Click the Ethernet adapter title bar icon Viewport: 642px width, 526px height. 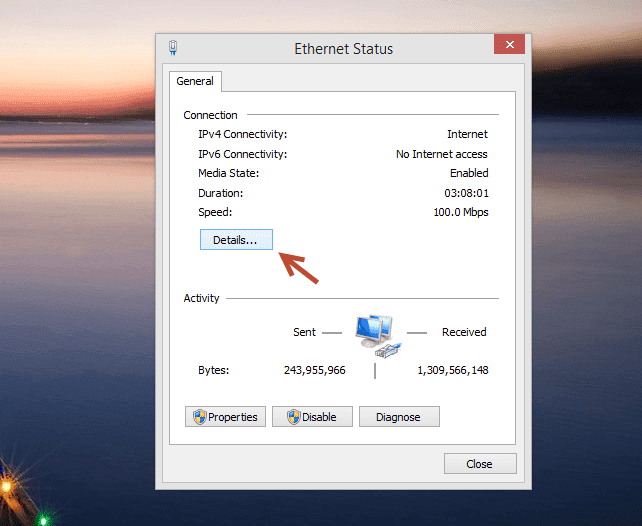(173, 48)
